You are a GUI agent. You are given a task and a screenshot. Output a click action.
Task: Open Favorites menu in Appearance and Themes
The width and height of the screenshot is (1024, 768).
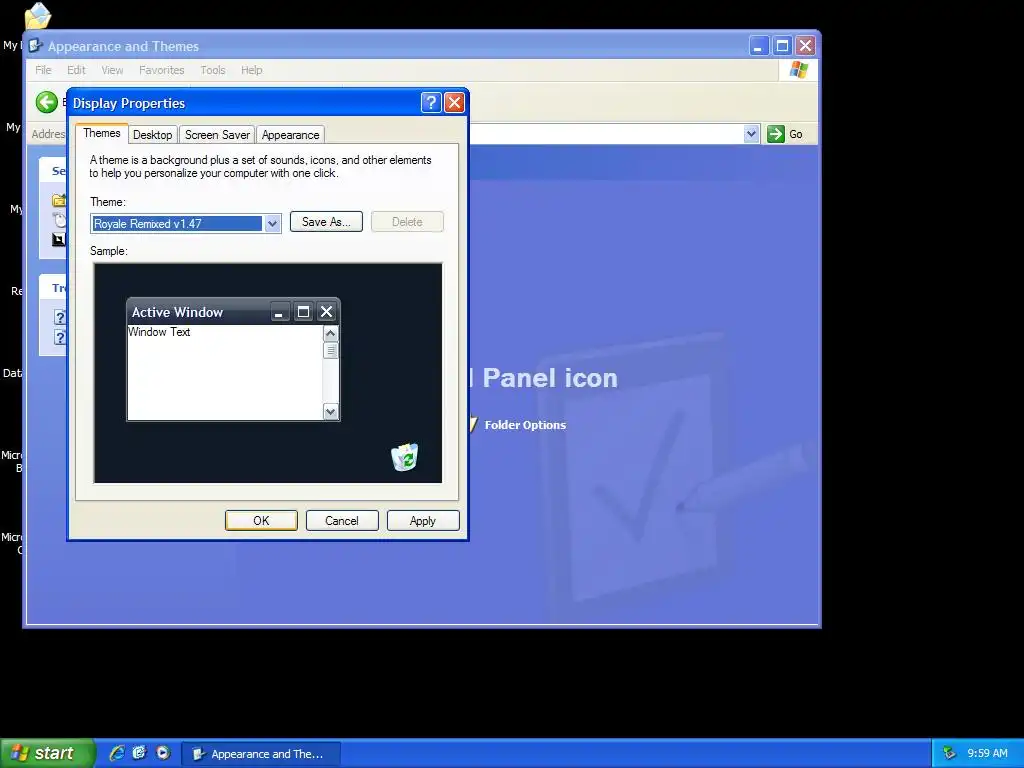161,70
